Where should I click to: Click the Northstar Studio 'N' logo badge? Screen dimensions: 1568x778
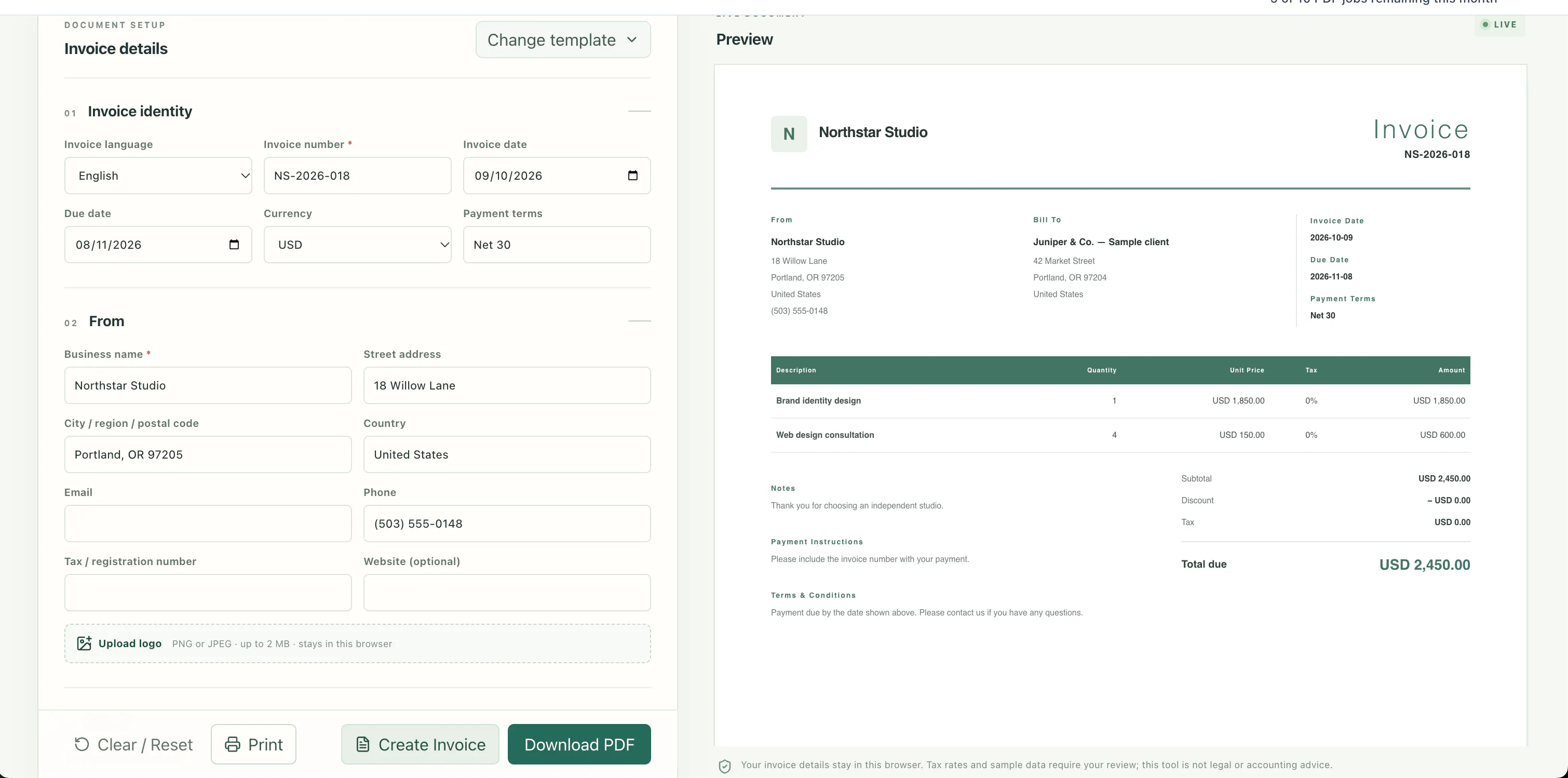(x=789, y=134)
